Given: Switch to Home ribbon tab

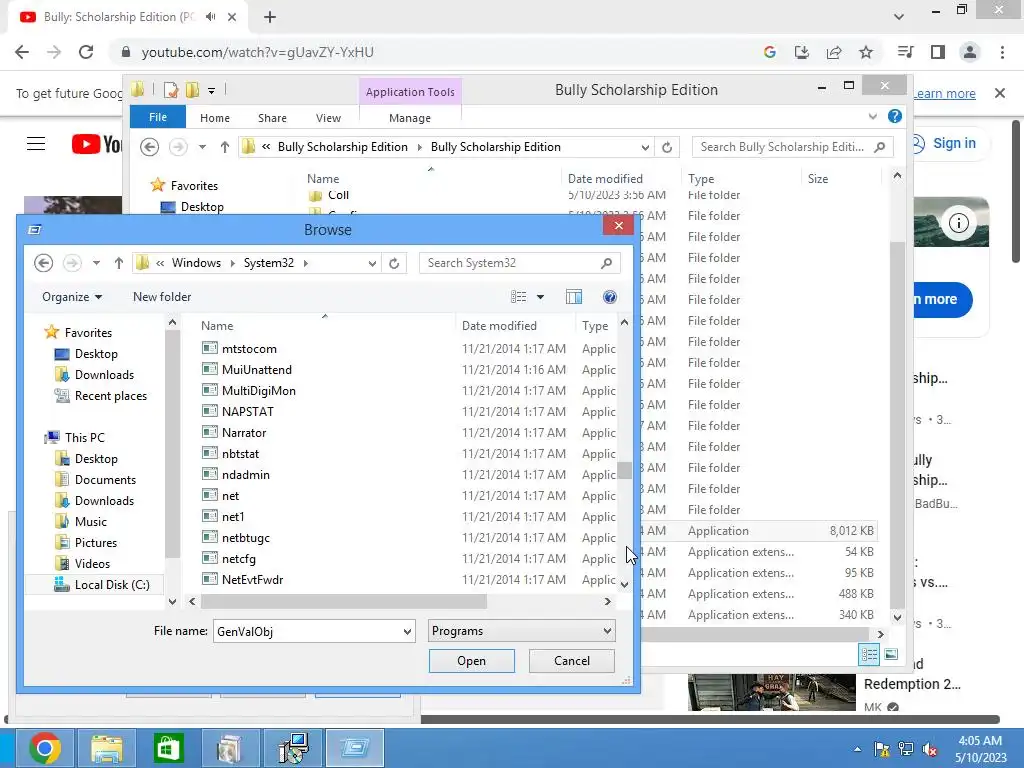Looking at the screenshot, I should coord(215,118).
